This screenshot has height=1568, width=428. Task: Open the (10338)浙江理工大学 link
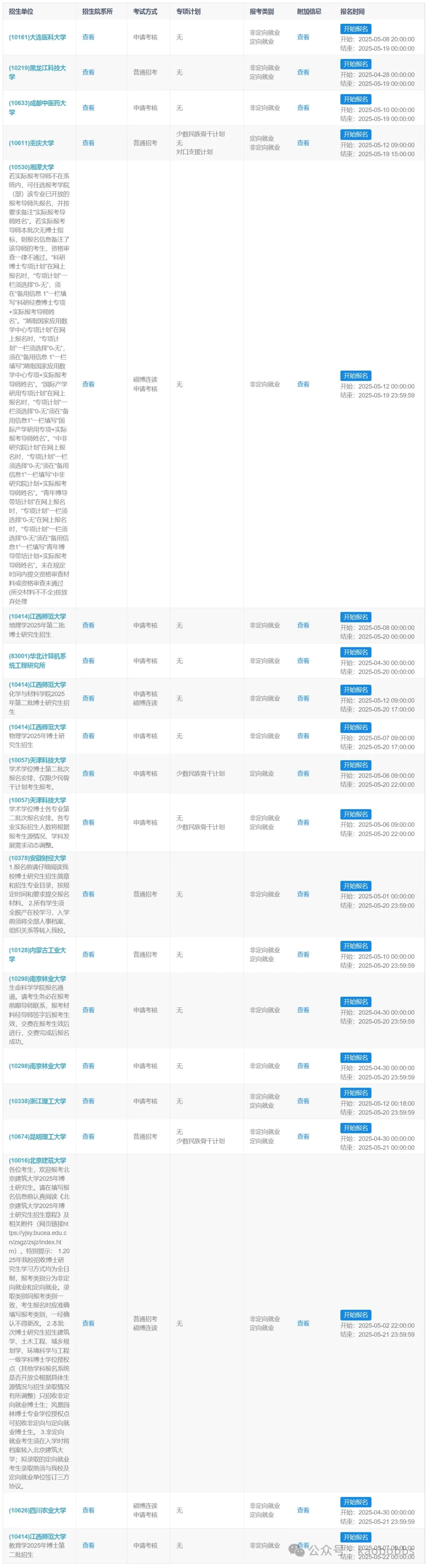click(37, 1101)
